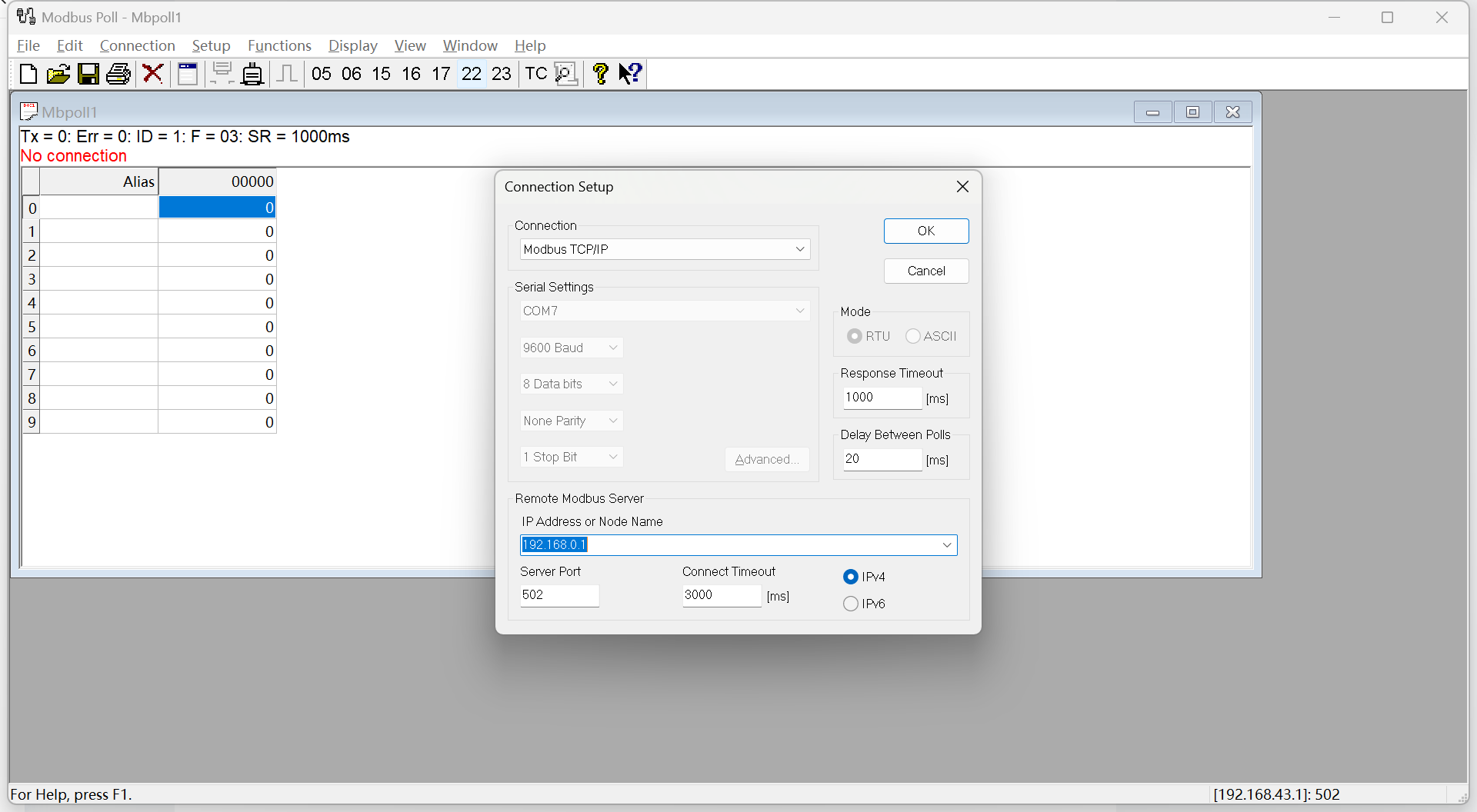Click the pulse signal toolbar icon

coord(287,74)
